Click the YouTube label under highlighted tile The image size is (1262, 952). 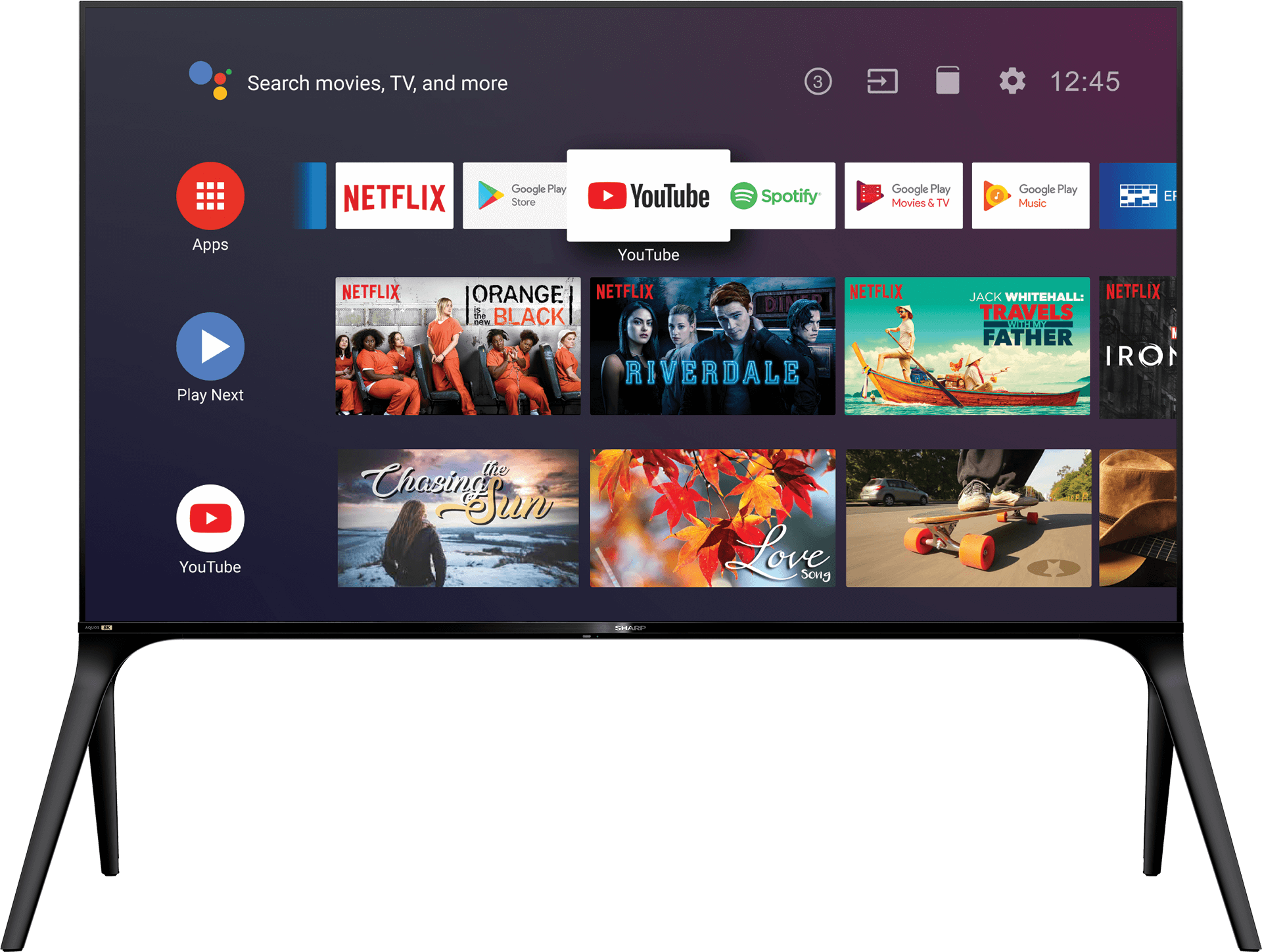tap(649, 255)
